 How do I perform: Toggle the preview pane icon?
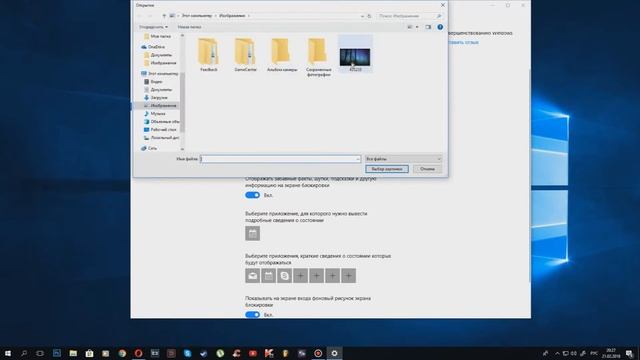tap(428, 27)
